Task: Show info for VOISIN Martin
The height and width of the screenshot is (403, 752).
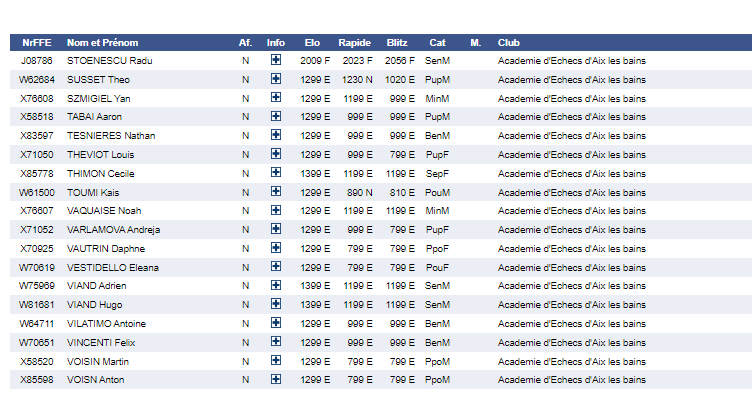Action: (x=276, y=360)
